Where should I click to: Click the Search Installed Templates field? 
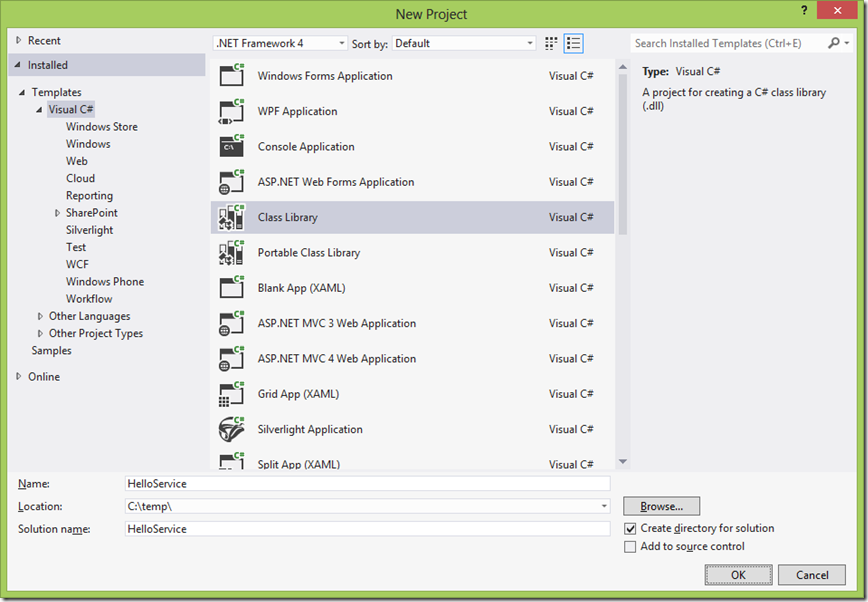727,43
